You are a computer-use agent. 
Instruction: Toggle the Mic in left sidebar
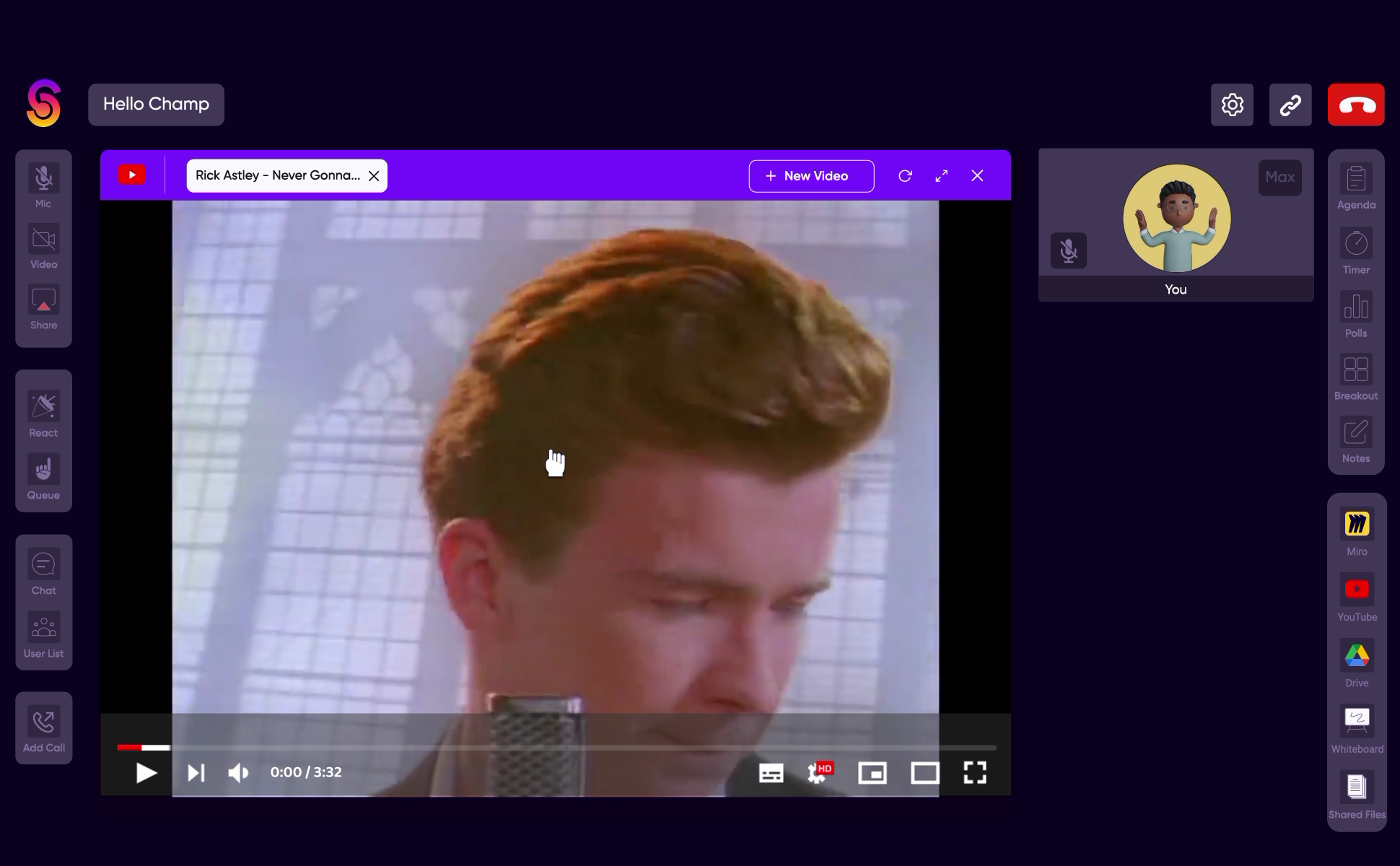pyautogui.click(x=43, y=185)
